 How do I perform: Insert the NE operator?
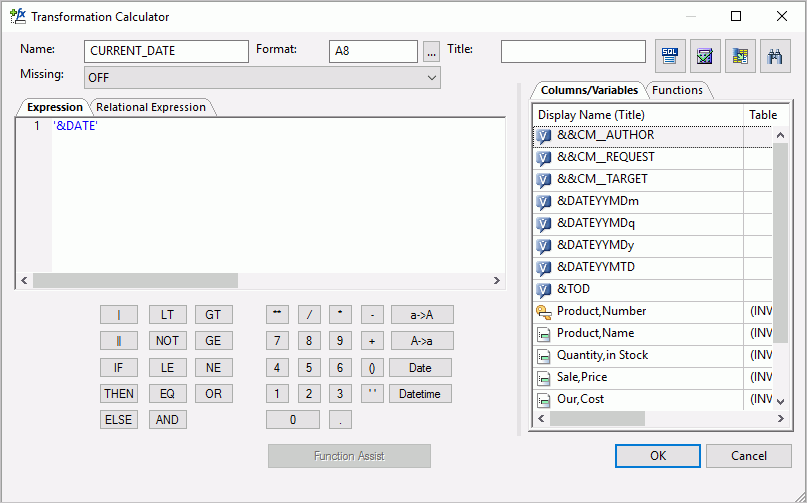[214, 368]
